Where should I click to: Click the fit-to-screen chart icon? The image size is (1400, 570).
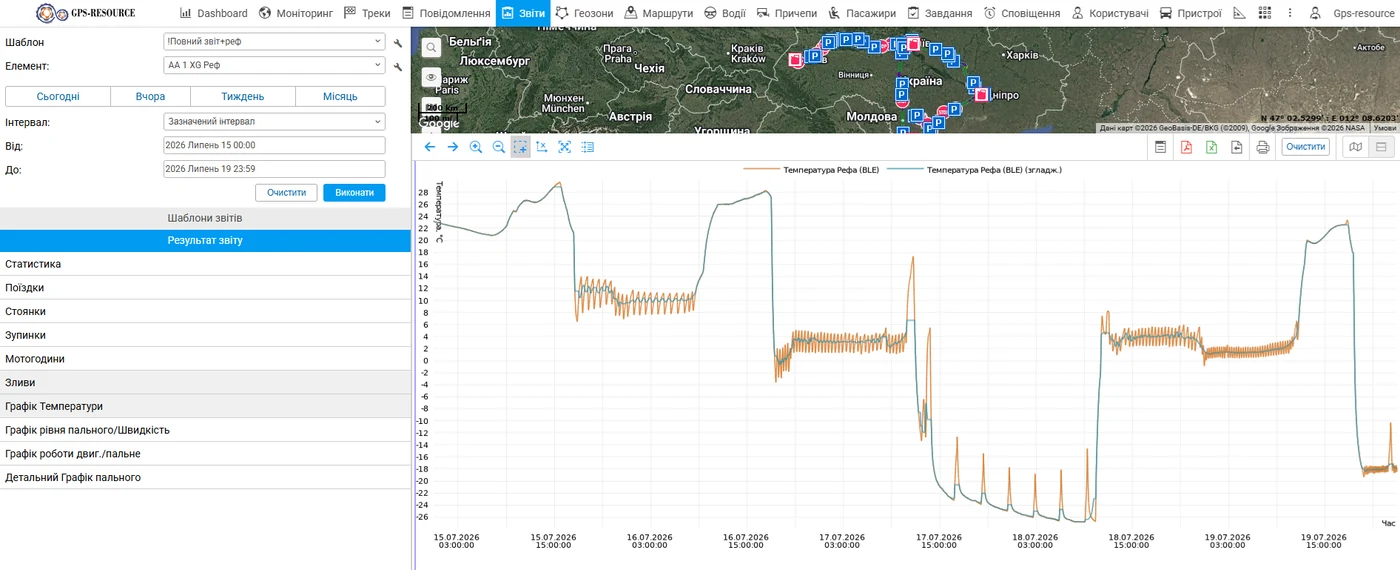[565, 147]
